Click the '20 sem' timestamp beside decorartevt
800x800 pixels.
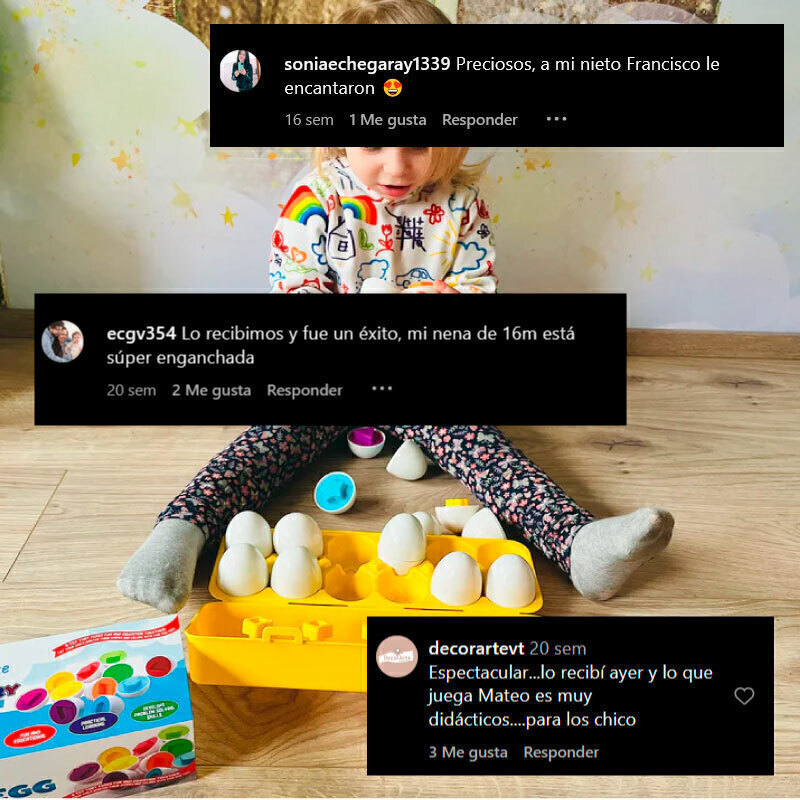click(x=558, y=648)
